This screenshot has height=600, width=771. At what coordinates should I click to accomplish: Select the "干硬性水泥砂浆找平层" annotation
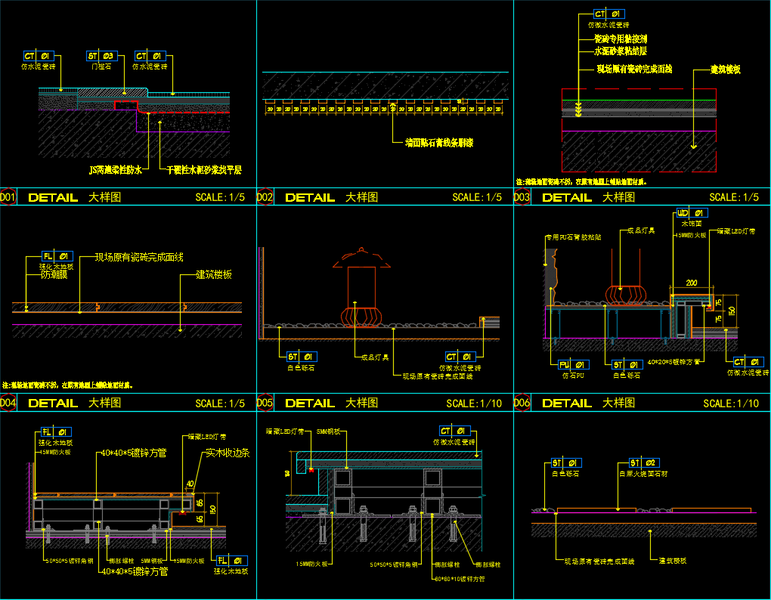pyautogui.click(x=204, y=170)
